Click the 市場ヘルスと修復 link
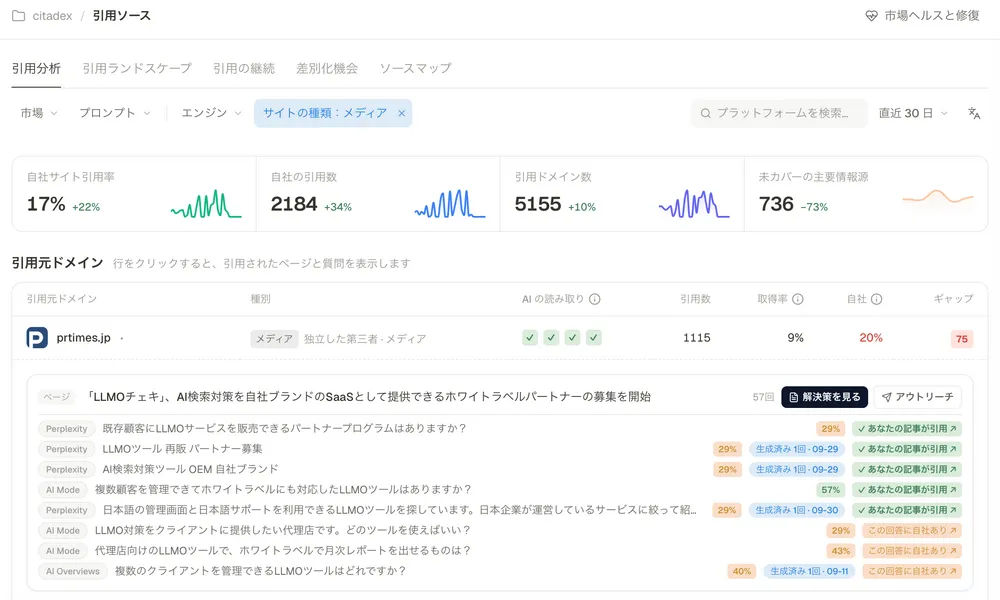 [922, 16]
